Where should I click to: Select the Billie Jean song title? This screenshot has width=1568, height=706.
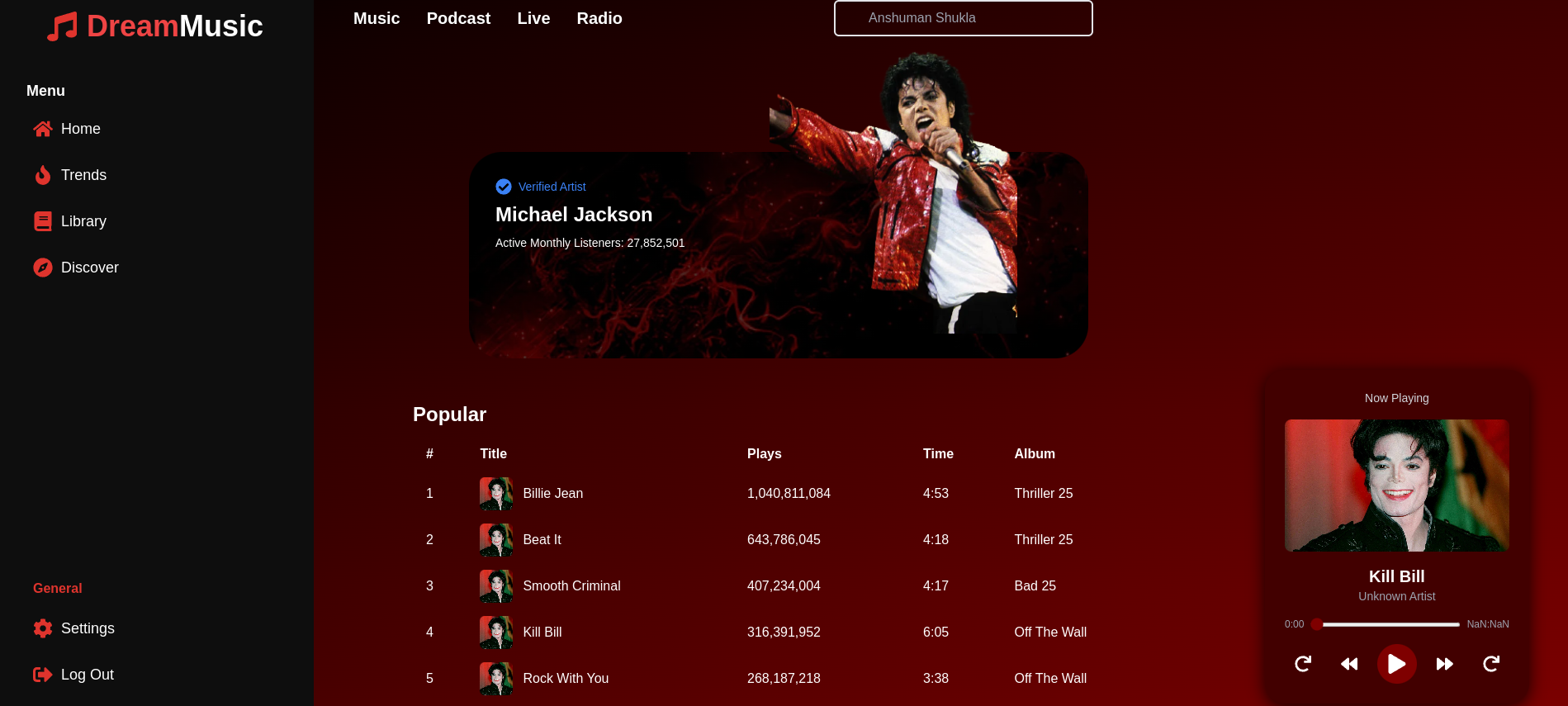[x=552, y=494]
